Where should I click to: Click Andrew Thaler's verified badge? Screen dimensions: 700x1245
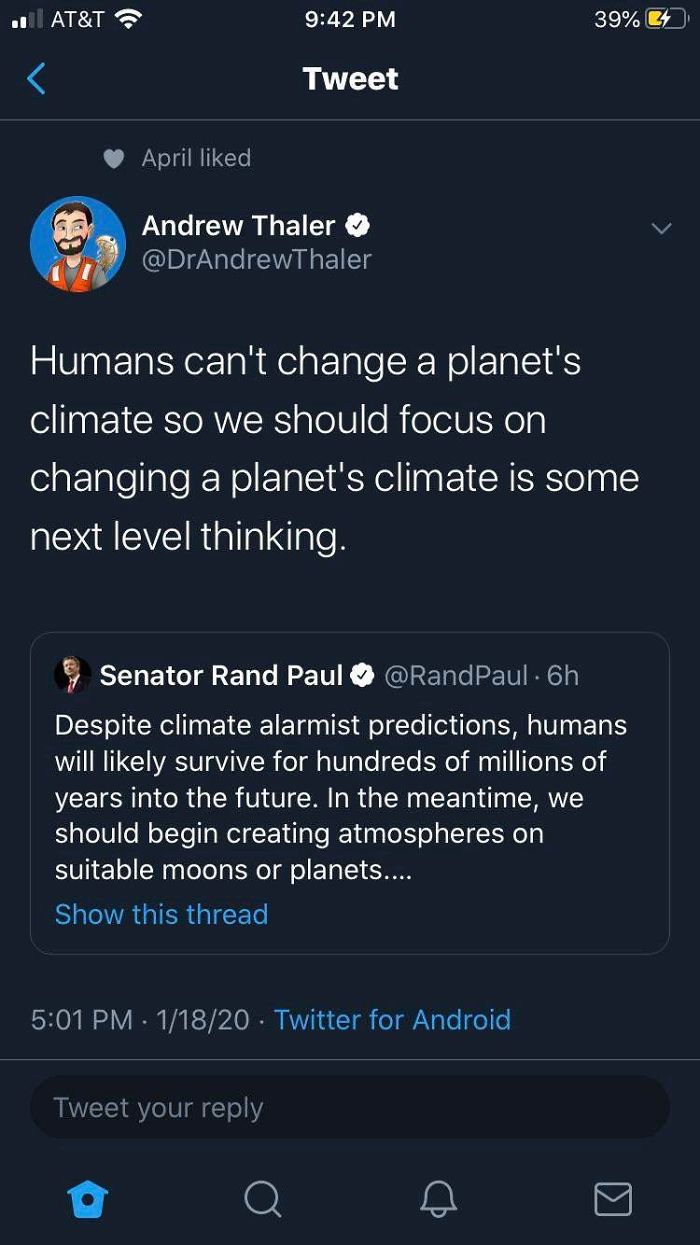point(358,225)
